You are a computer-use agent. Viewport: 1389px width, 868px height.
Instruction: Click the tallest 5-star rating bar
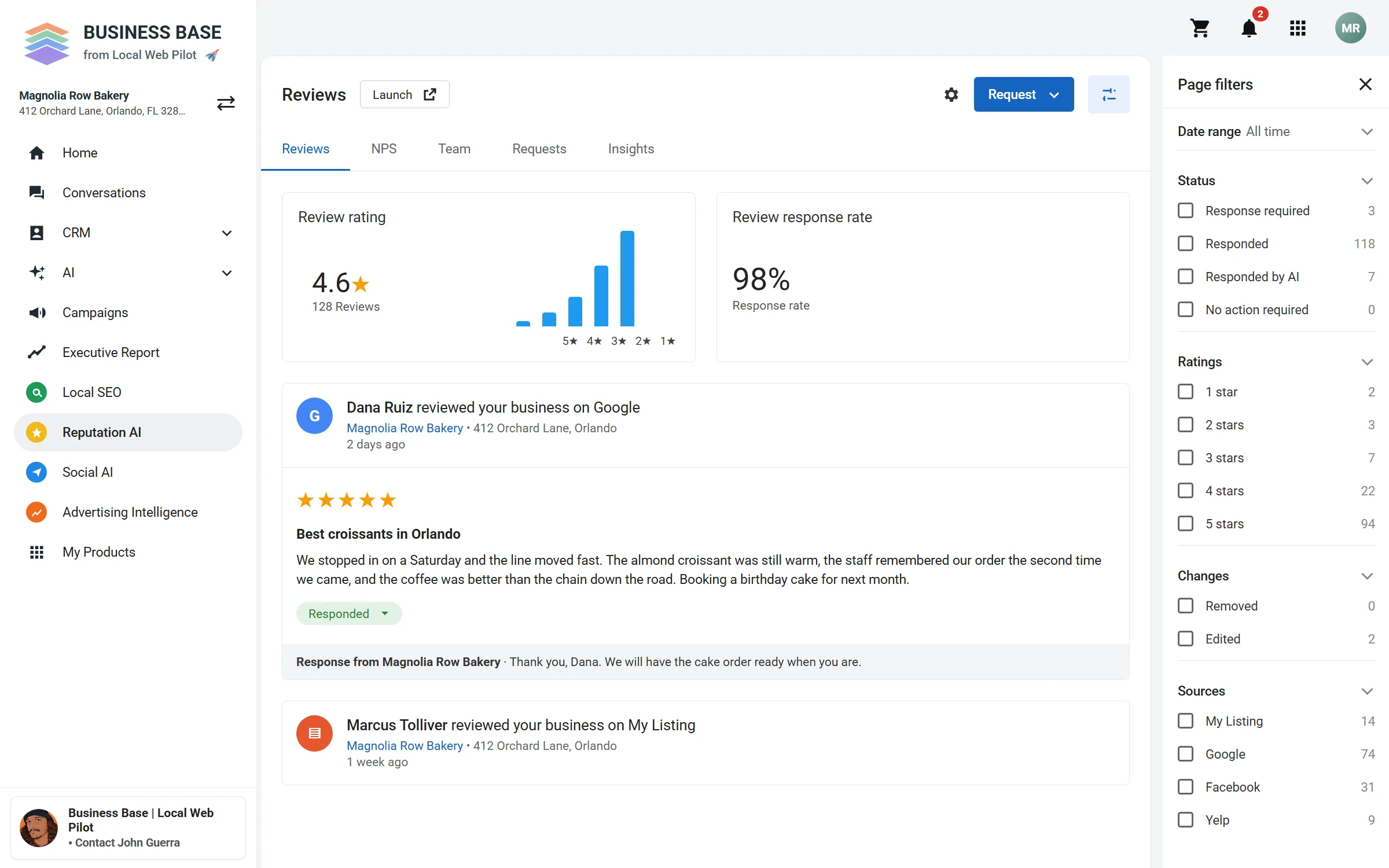(627, 278)
